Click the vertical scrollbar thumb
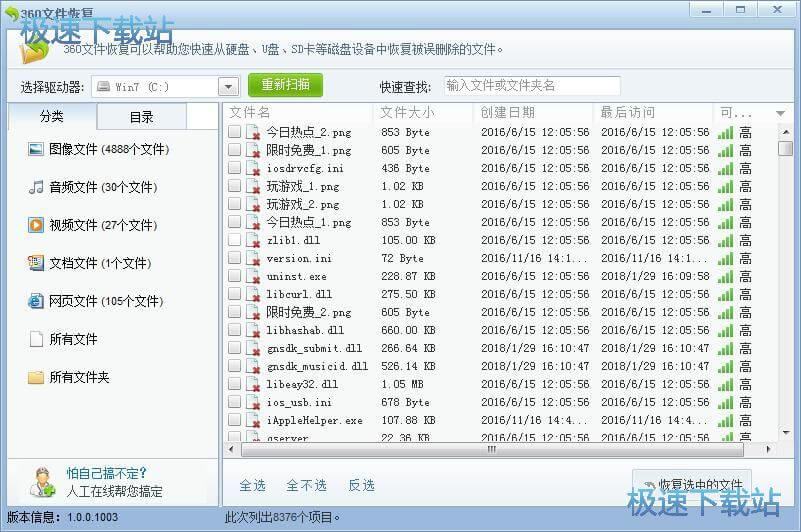This screenshot has height=532, width=801. pyautogui.click(x=785, y=148)
